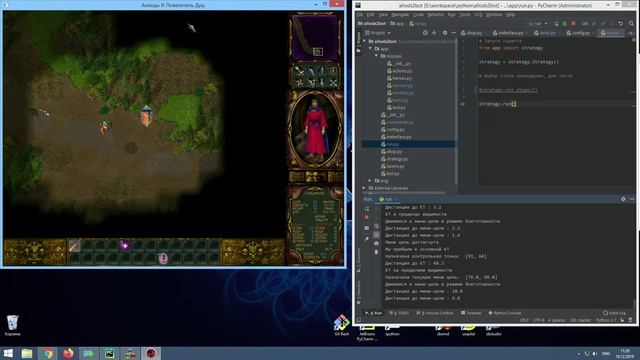The height and width of the screenshot is (360, 640).
Task: Collapse the allods2bot root folder
Action: tap(364, 41)
